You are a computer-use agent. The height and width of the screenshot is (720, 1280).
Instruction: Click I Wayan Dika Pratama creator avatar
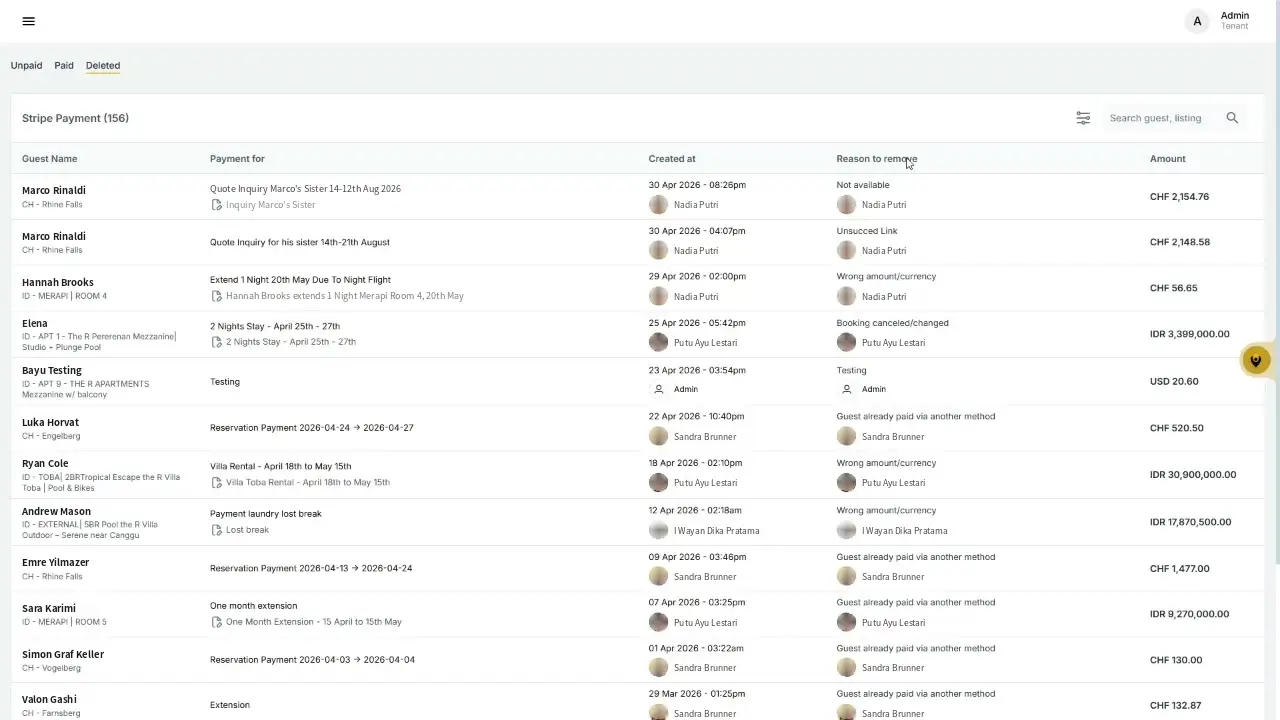pos(658,531)
